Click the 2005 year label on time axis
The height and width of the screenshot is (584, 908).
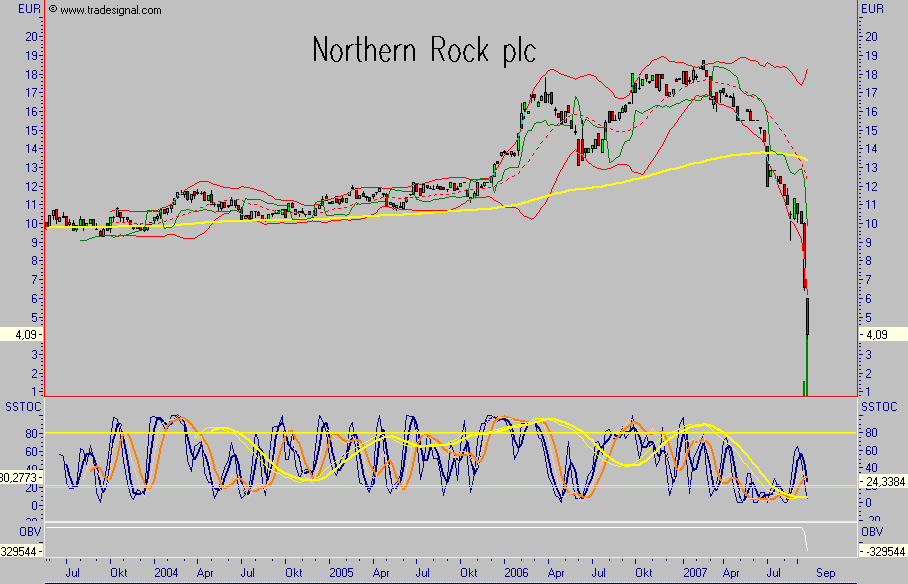[340, 572]
